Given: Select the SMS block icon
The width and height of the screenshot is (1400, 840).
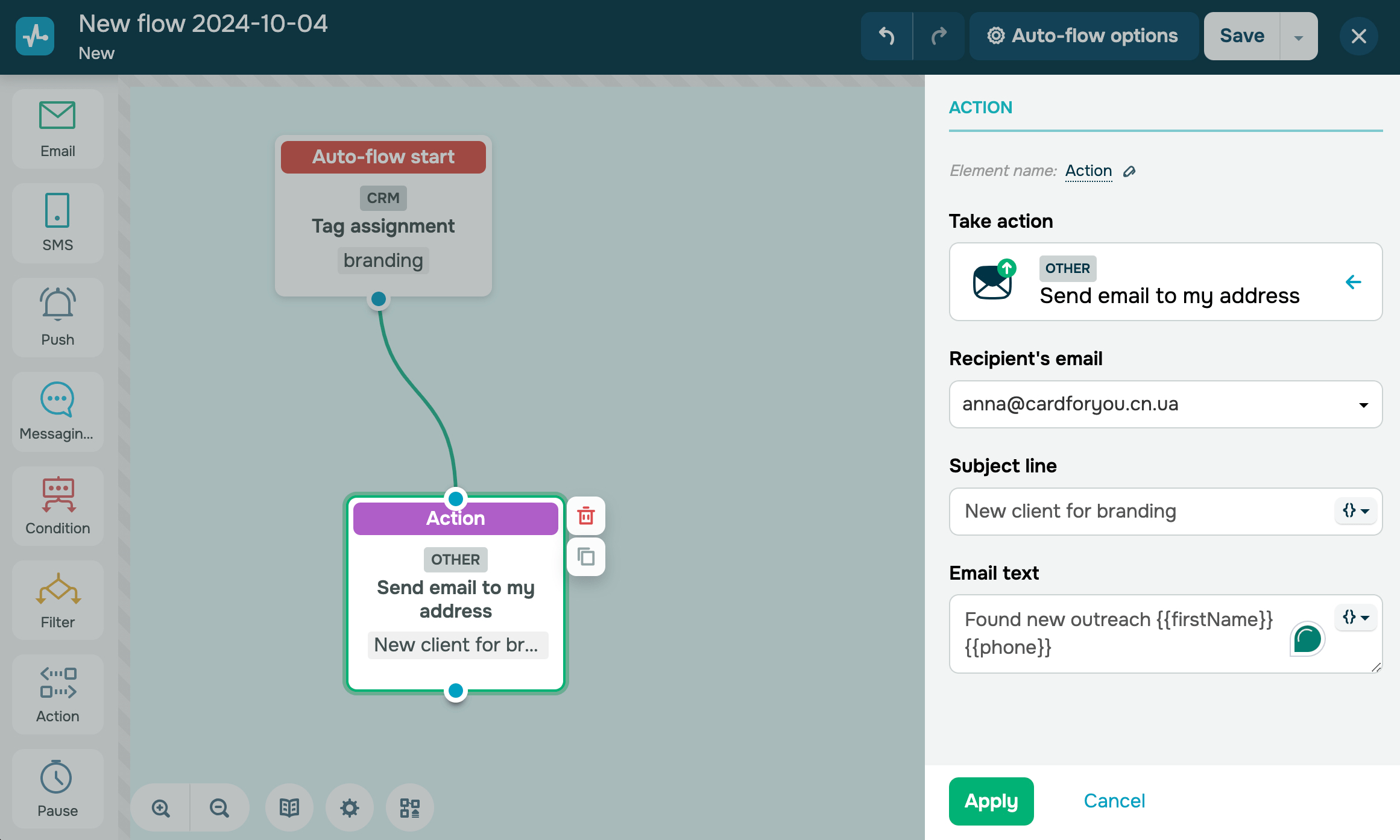Looking at the screenshot, I should (57, 223).
